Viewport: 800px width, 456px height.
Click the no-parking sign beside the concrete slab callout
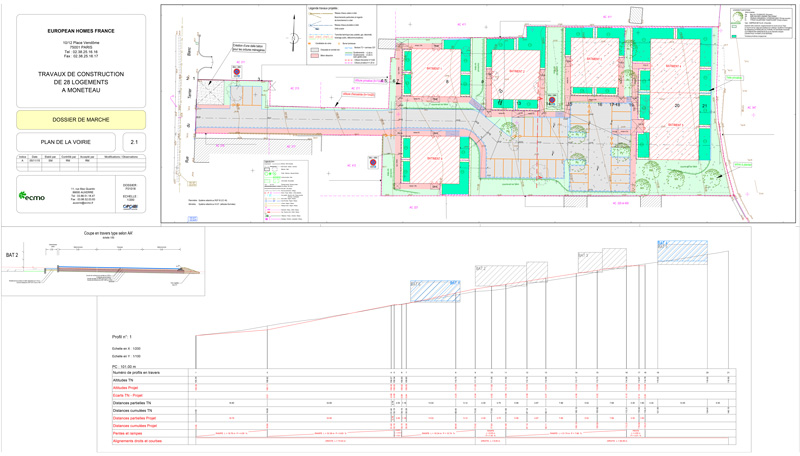237,73
